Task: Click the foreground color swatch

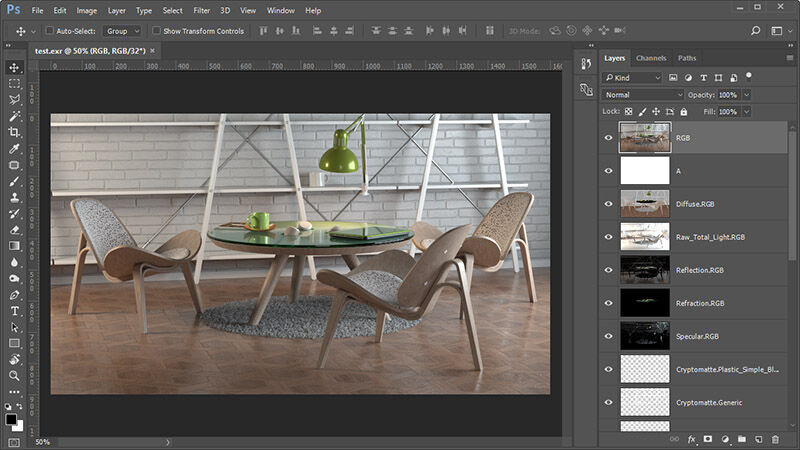Action: 11,419
